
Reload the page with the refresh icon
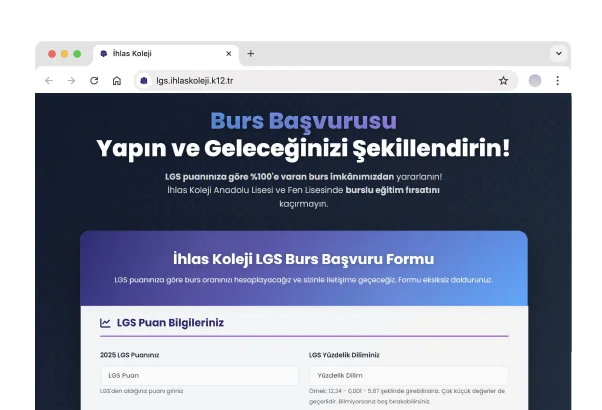(x=94, y=81)
